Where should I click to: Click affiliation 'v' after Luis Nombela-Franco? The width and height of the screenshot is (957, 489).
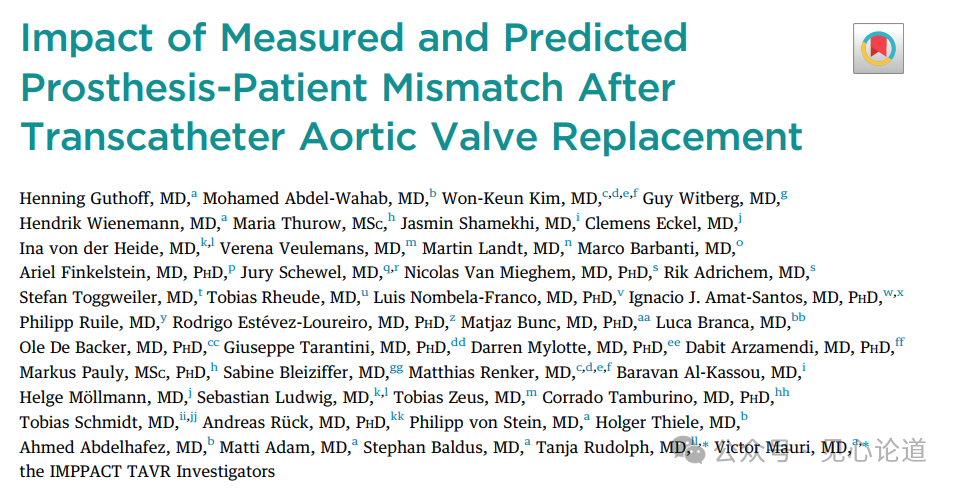click(x=621, y=293)
